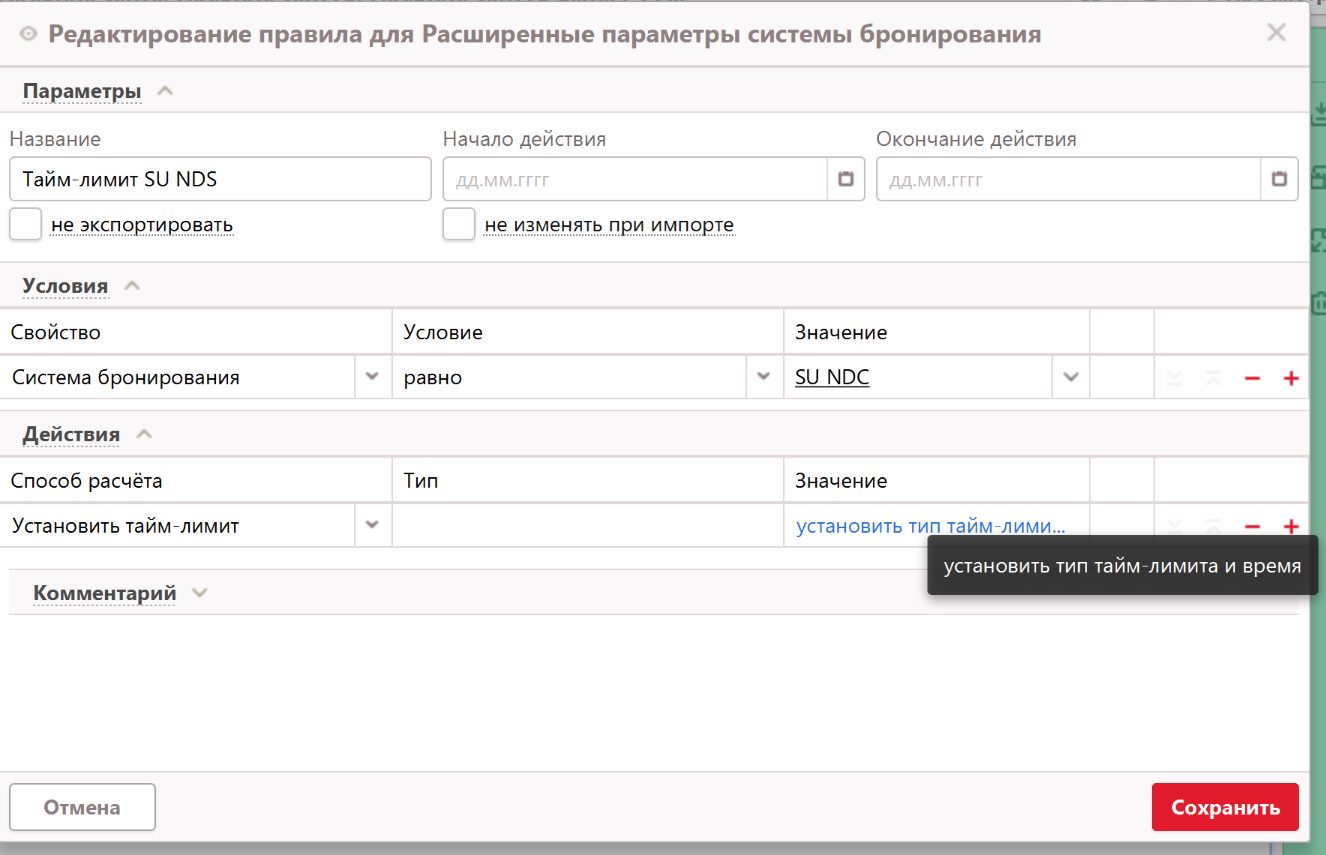Remove the Система бронирования condition with minus

1251,378
